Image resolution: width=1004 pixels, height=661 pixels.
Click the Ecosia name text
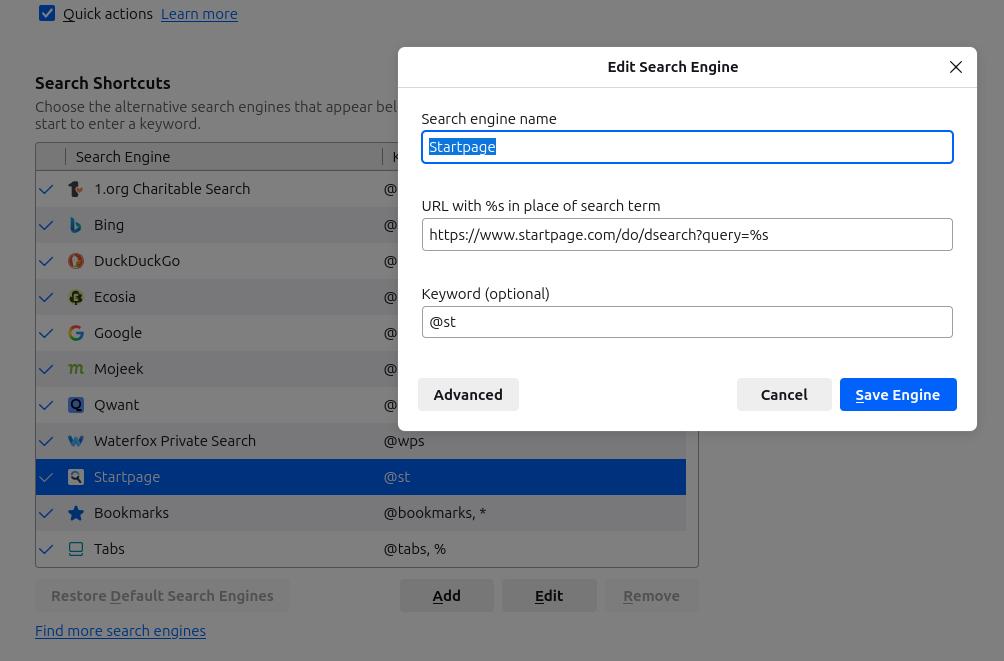(x=115, y=297)
